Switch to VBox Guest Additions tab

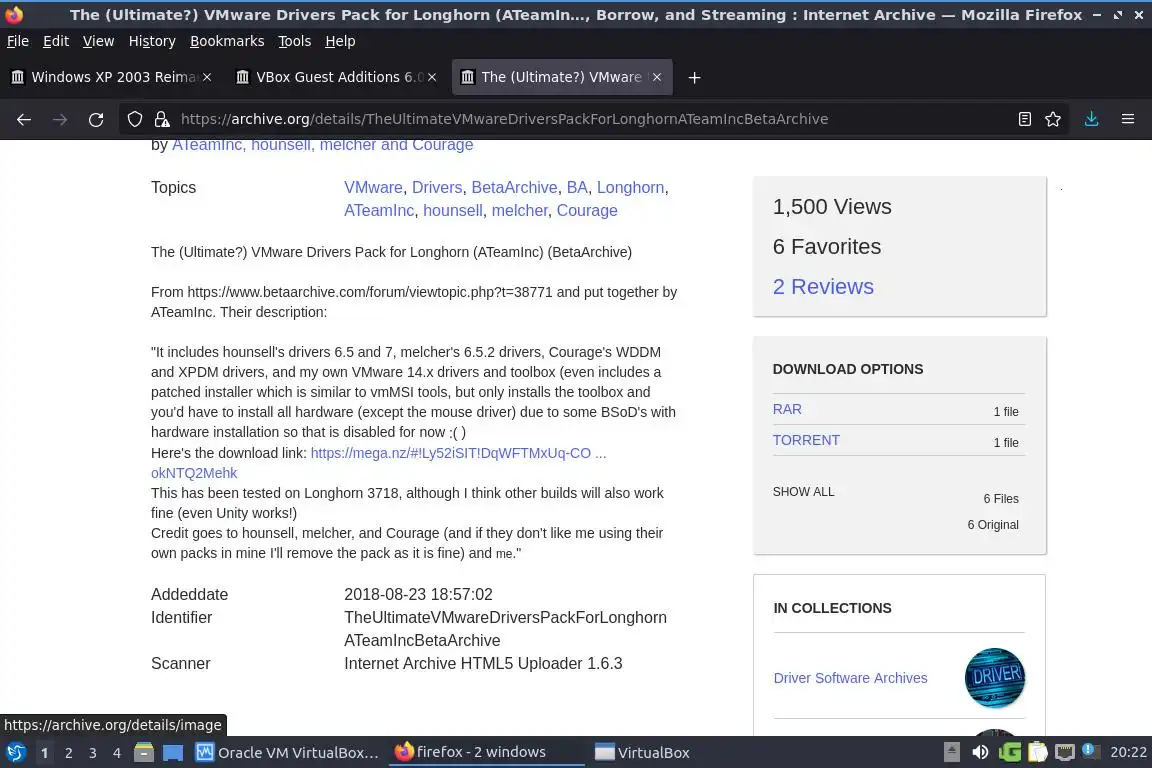tap(336, 77)
